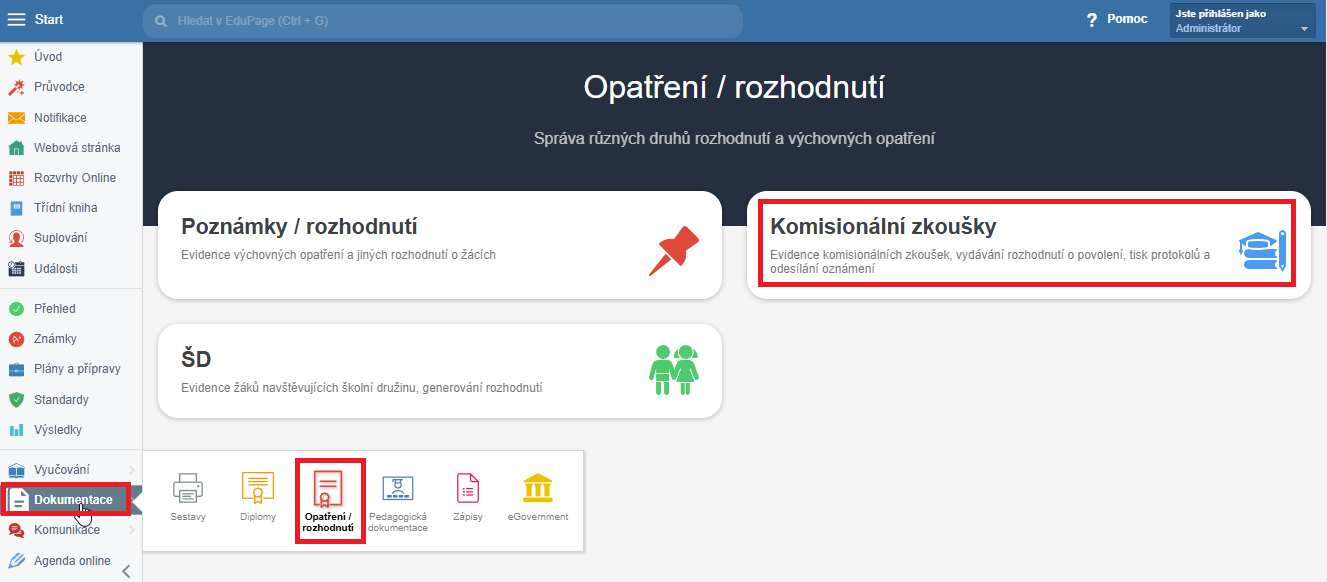Expand the Vyučování submenu arrow
The height and width of the screenshot is (582, 1327).
tap(131, 470)
